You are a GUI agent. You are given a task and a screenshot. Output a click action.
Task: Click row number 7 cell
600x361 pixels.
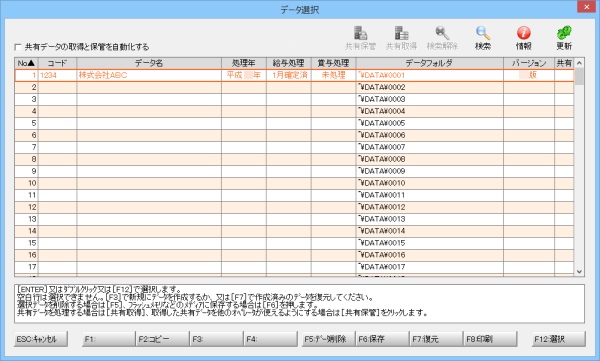click(26, 147)
